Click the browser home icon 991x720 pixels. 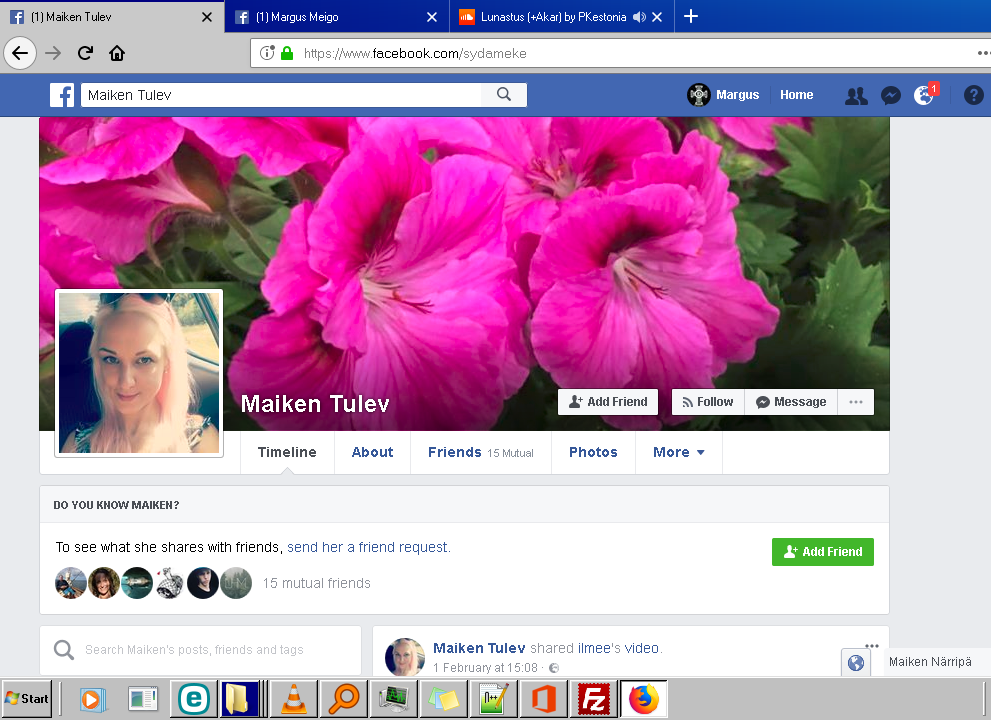point(117,53)
